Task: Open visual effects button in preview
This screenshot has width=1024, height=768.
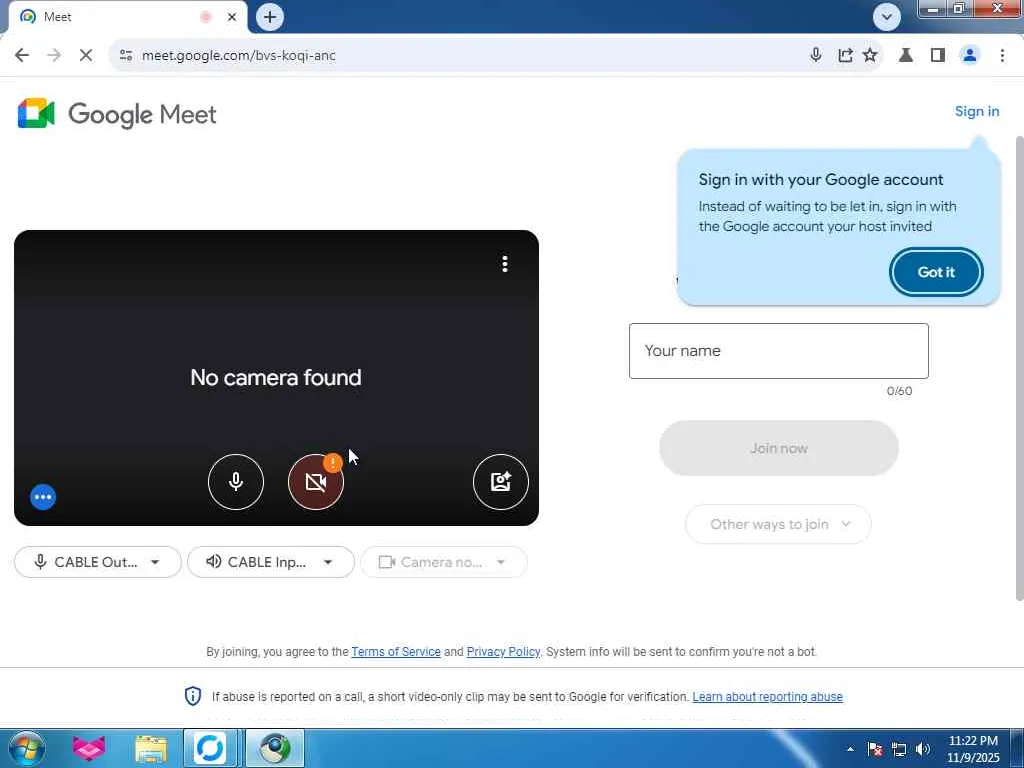Action: point(500,482)
